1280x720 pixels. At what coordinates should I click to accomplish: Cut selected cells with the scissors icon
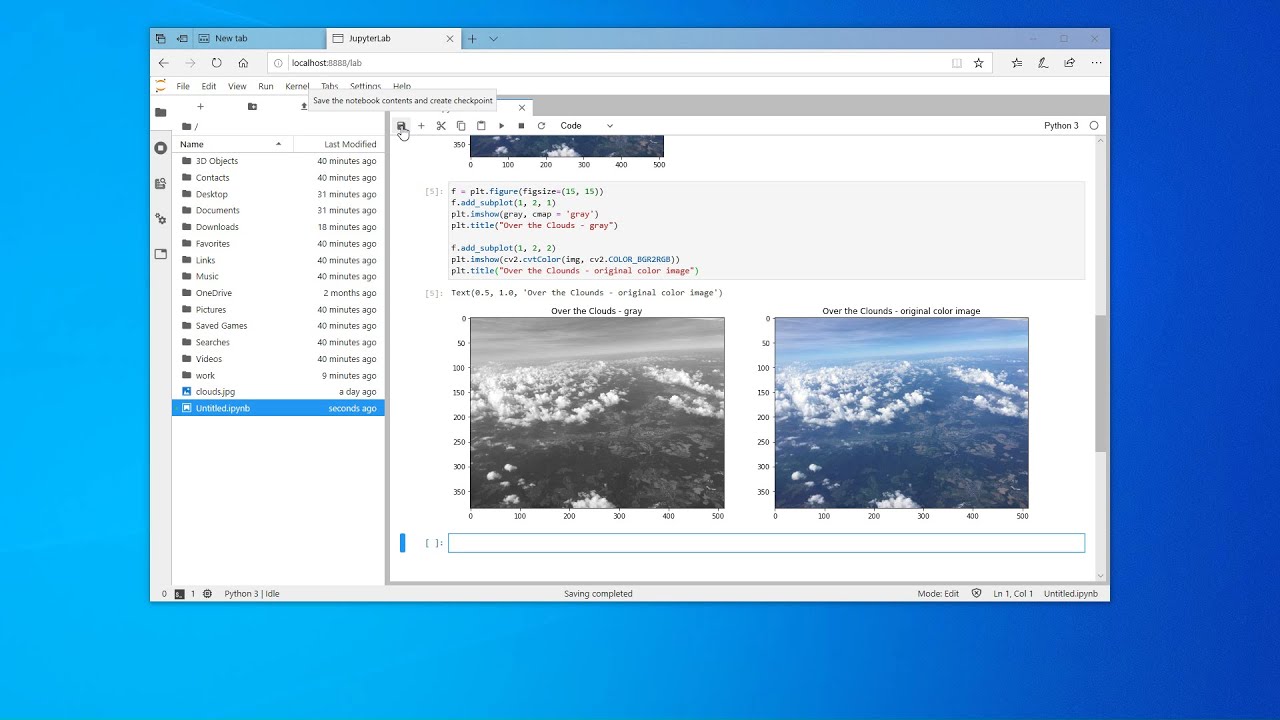pos(441,126)
